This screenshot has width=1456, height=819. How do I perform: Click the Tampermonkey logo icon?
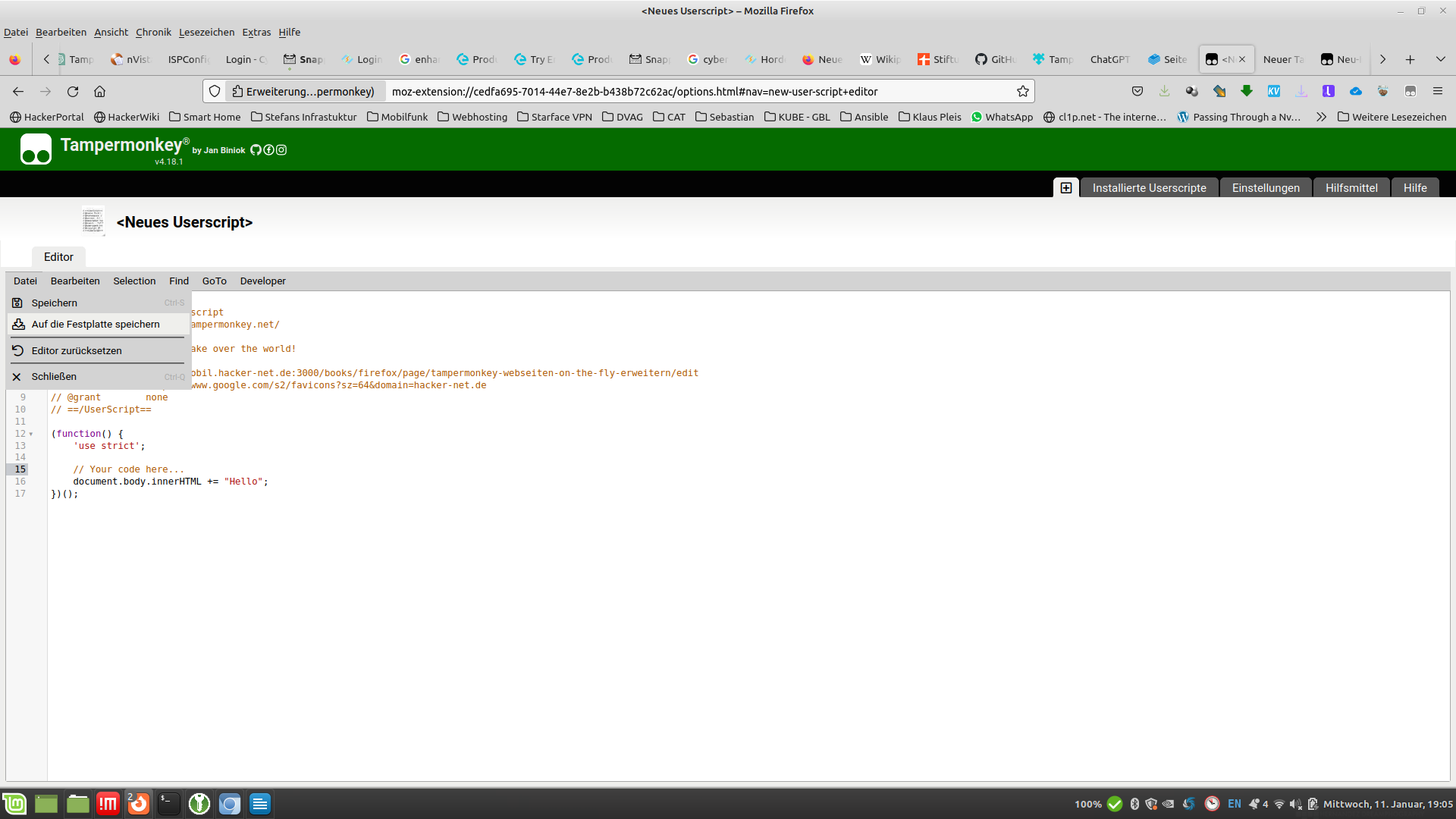(x=36, y=149)
